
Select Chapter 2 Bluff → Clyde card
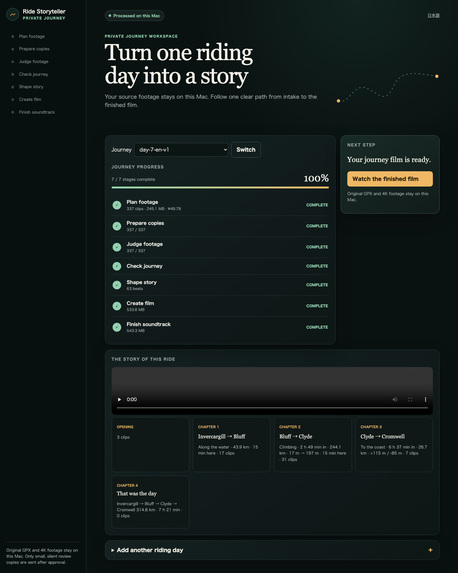313,445
